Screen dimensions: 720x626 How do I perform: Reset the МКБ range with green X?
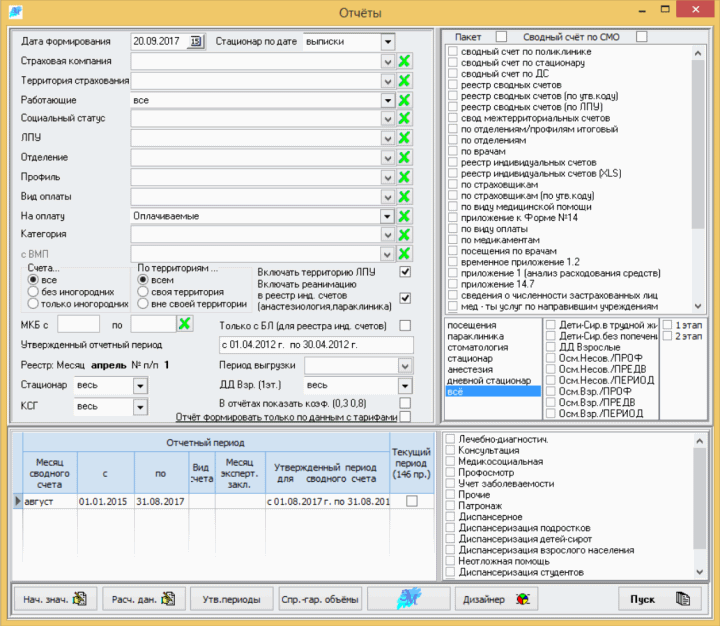coord(184,324)
